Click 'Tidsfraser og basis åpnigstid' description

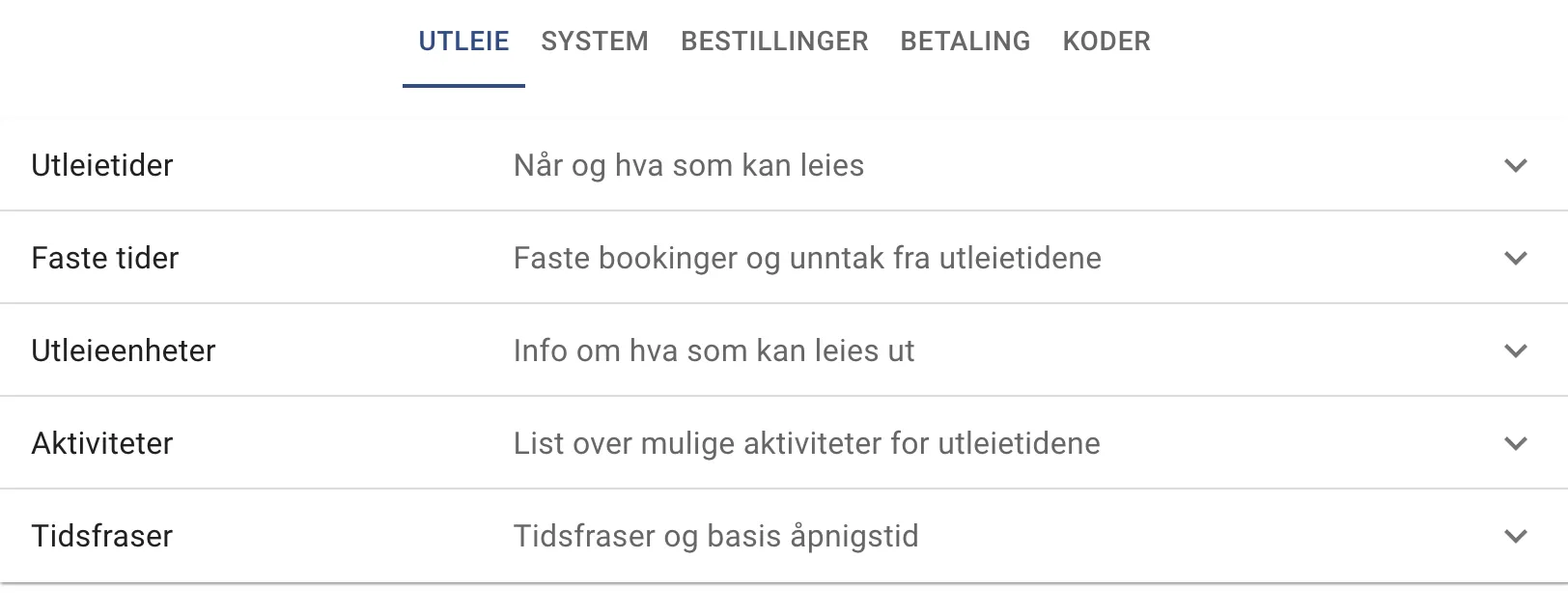click(x=714, y=536)
